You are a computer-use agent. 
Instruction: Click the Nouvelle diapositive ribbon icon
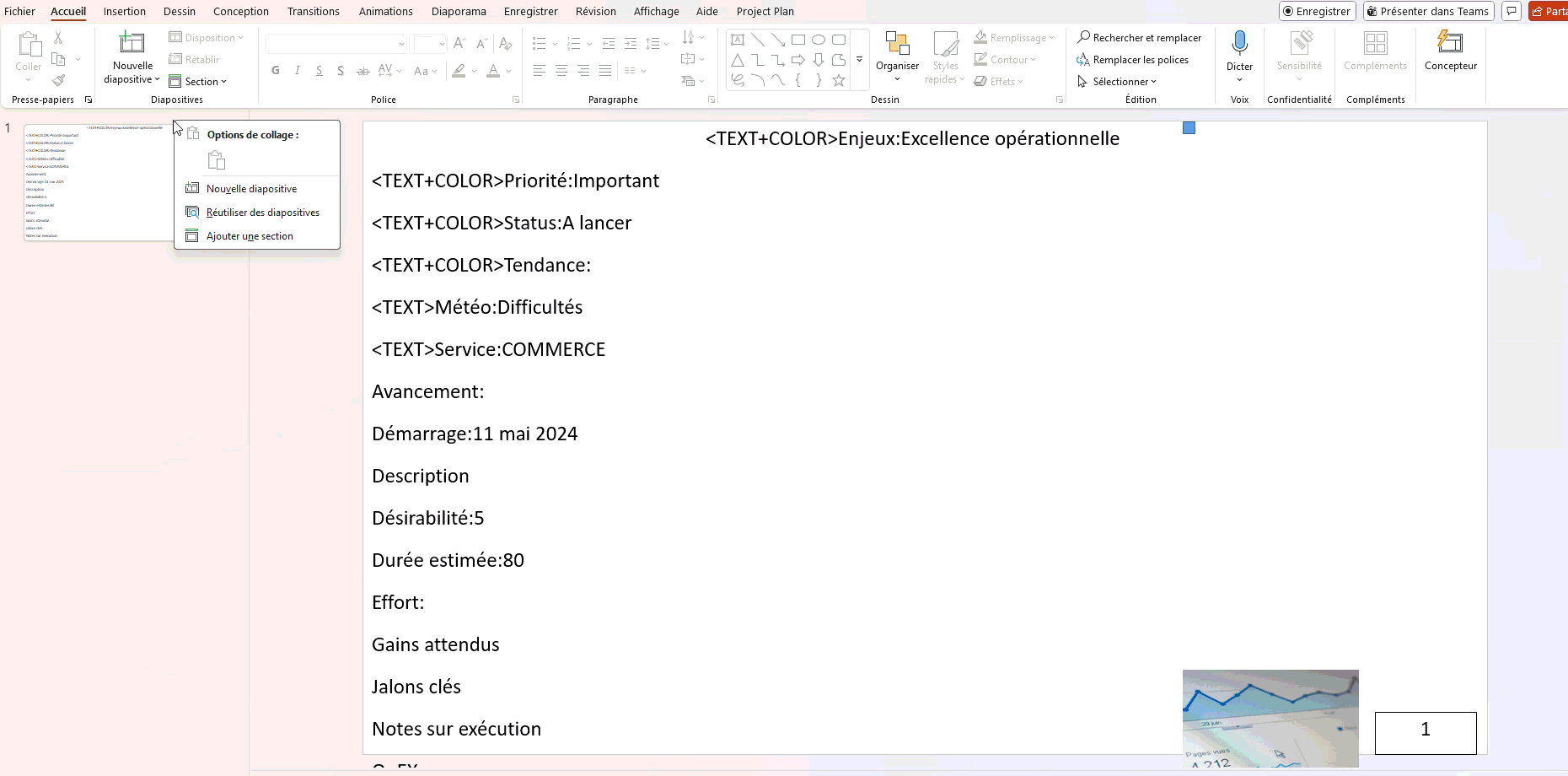coord(132,43)
